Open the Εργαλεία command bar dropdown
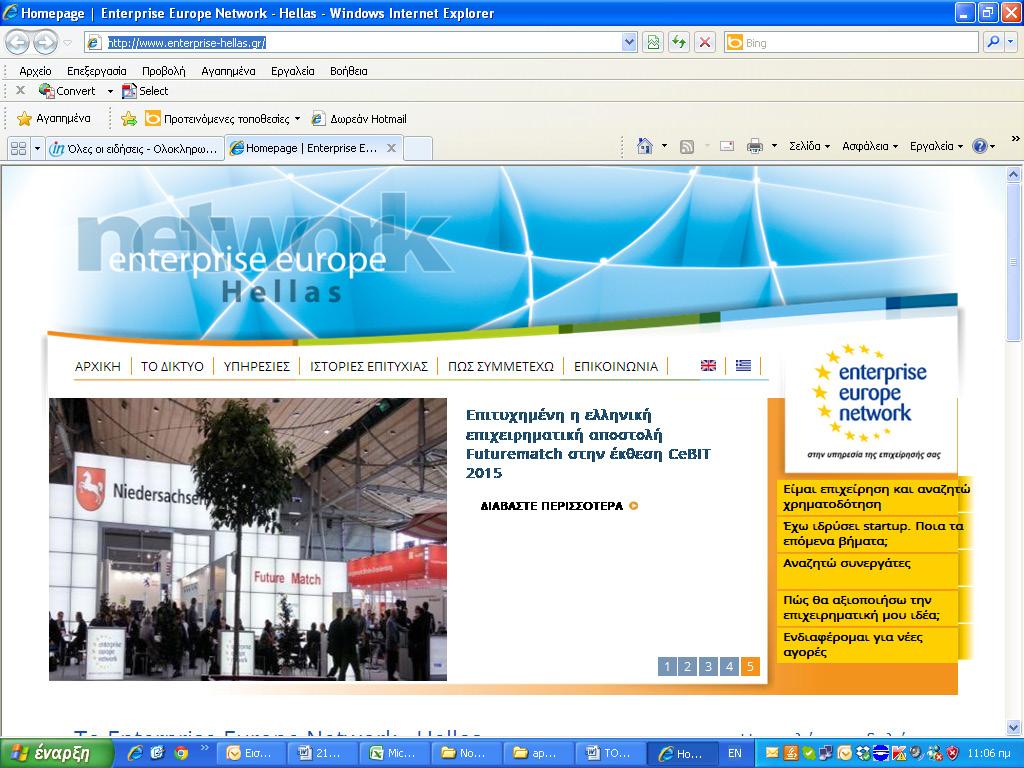Screen dimensions: 1024x768 [x=936, y=146]
